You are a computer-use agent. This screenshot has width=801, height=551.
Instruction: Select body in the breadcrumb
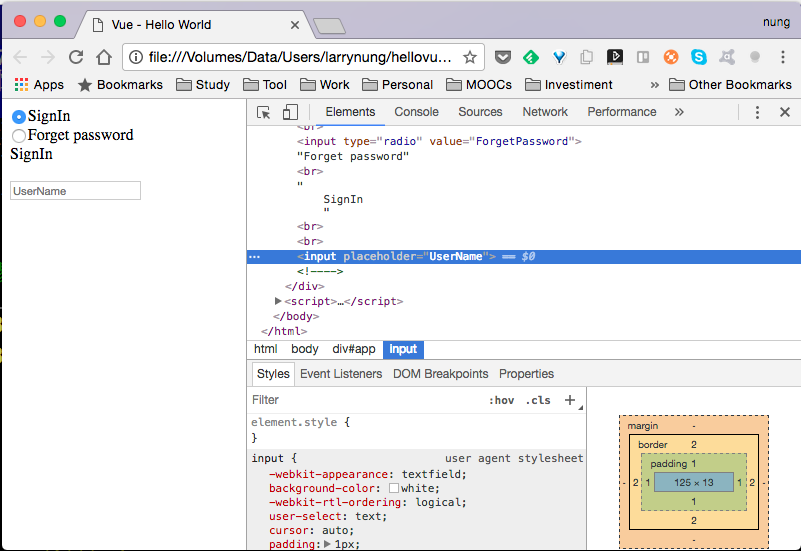pyautogui.click(x=304, y=349)
